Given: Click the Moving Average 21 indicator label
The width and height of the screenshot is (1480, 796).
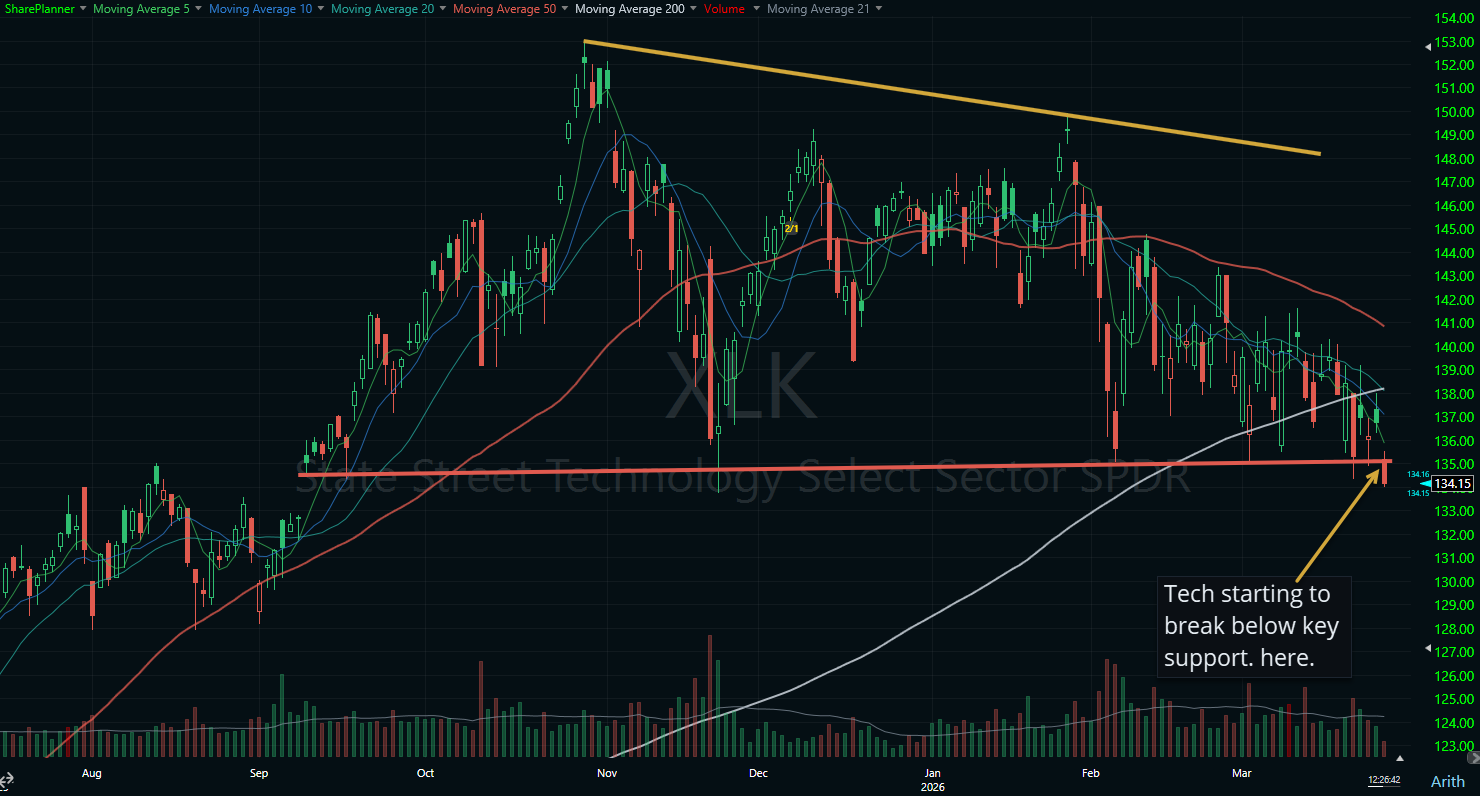Looking at the screenshot, I should (818, 8).
